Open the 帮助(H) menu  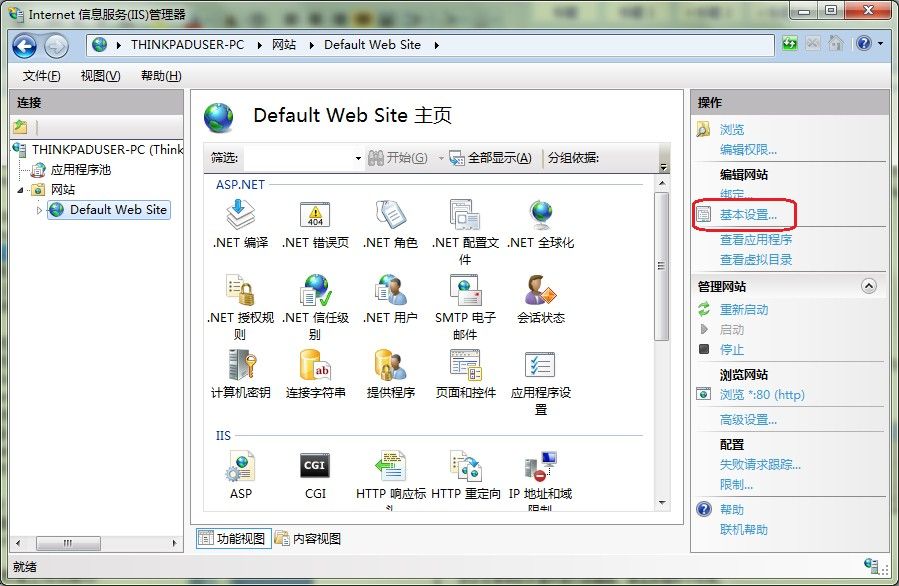coord(161,76)
